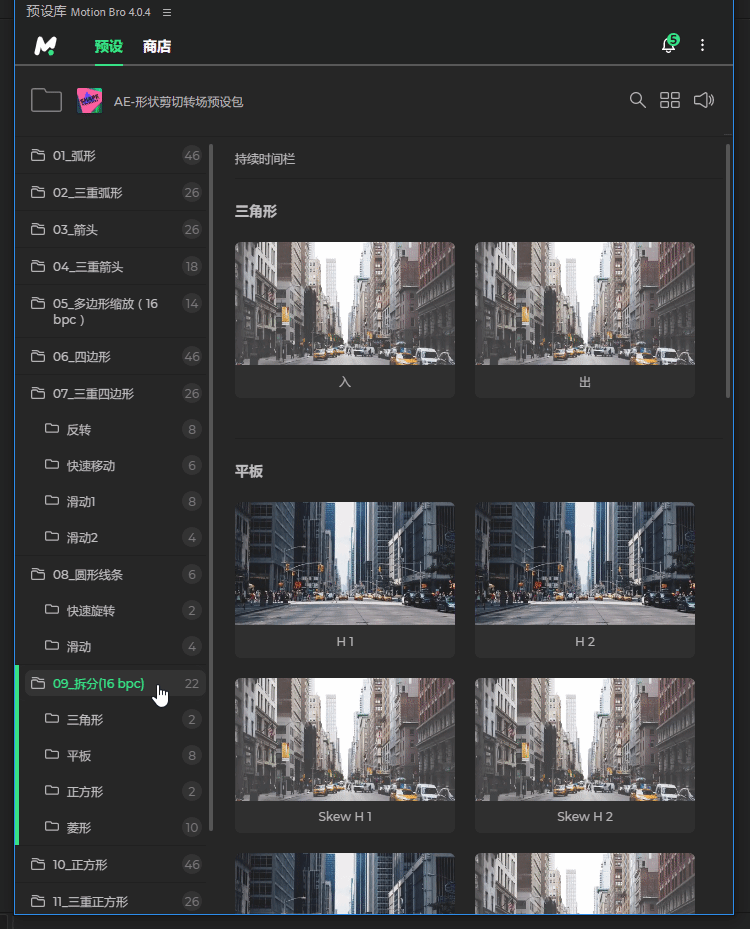Select the 滑动 subfolder under 08_圆形线条
750x929 pixels.
tap(111, 647)
